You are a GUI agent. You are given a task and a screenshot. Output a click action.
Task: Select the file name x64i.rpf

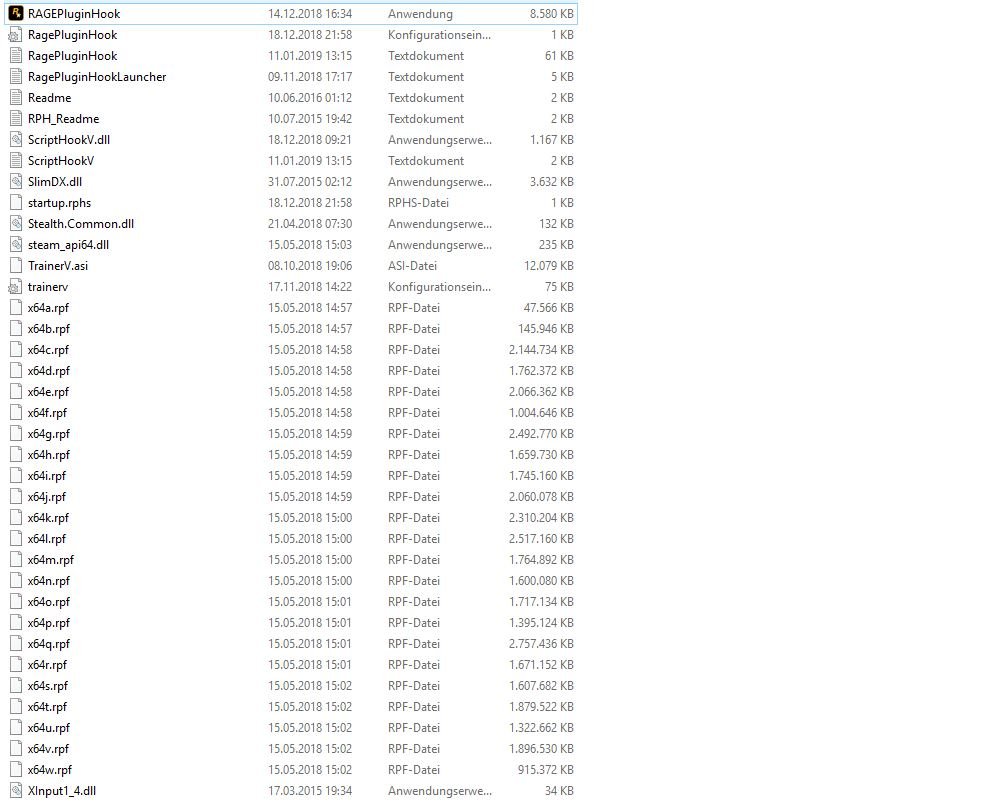click(x=47, y=476)
